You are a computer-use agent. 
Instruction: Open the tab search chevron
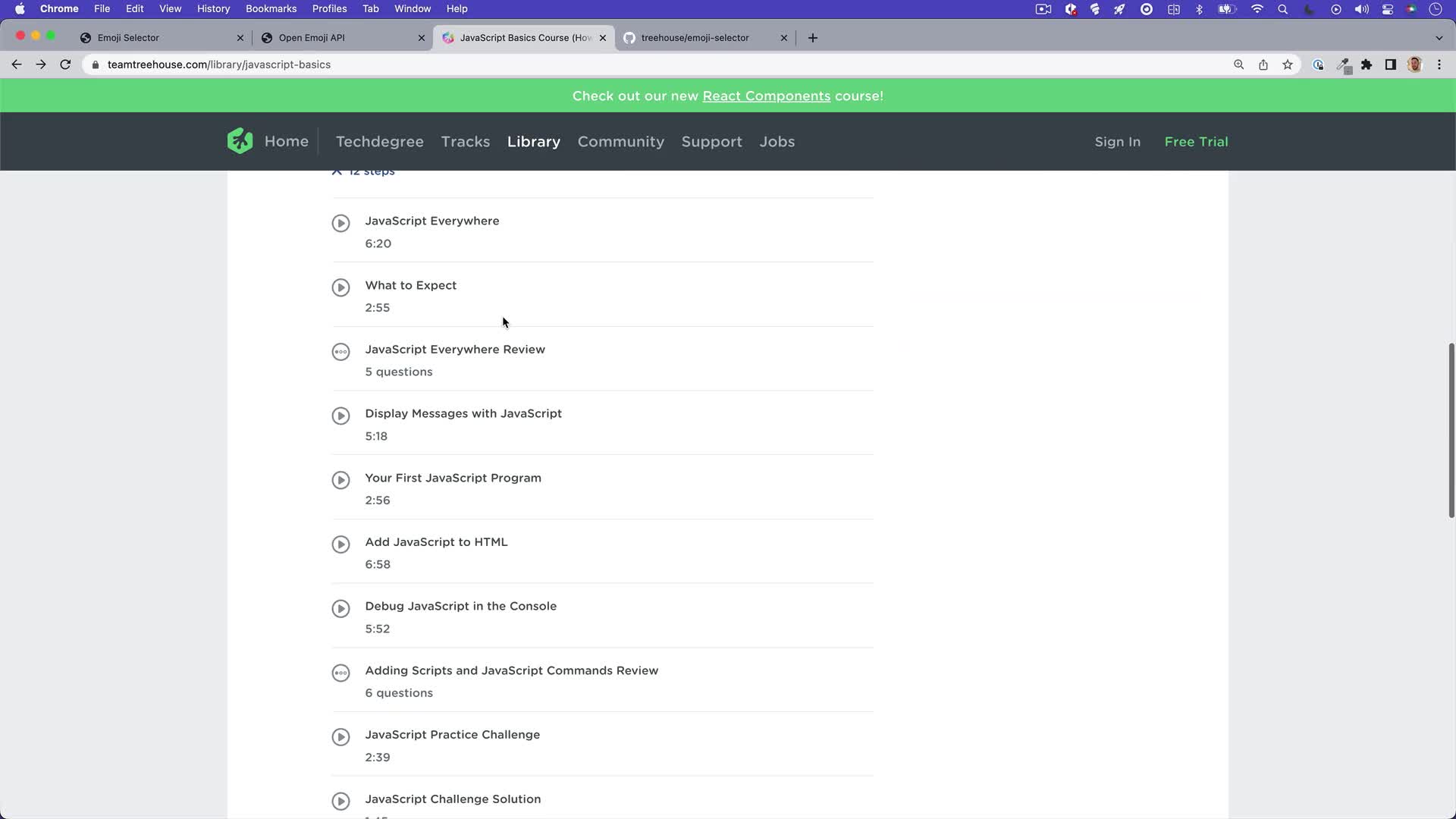1439,37
